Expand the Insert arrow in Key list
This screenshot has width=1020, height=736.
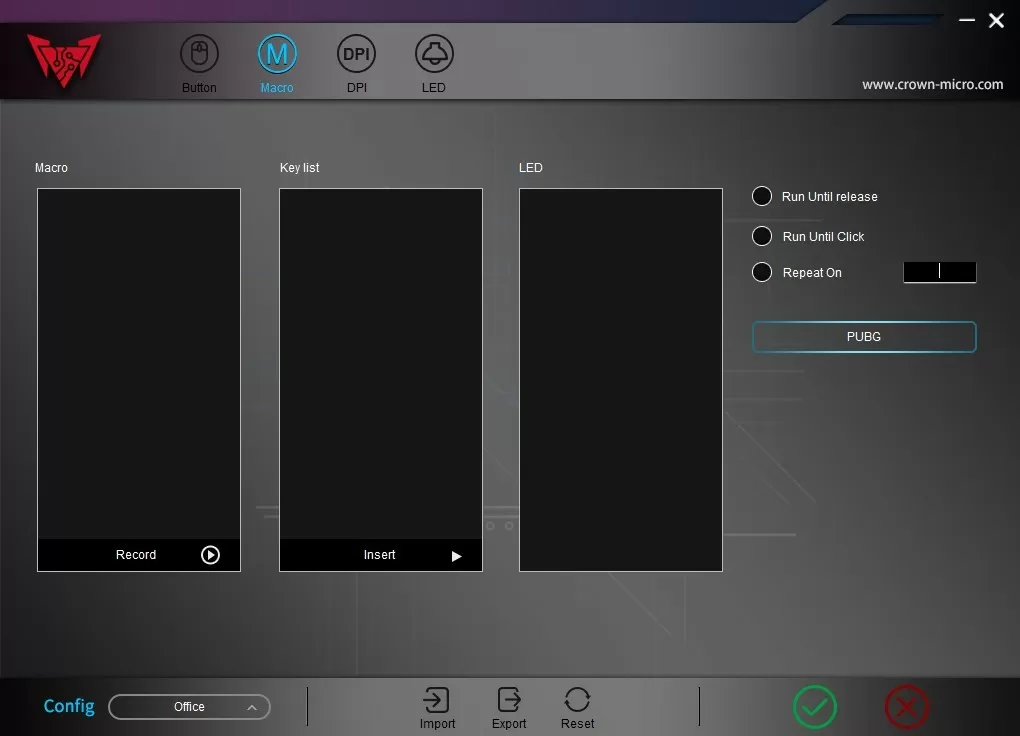[x=457, y=556]
